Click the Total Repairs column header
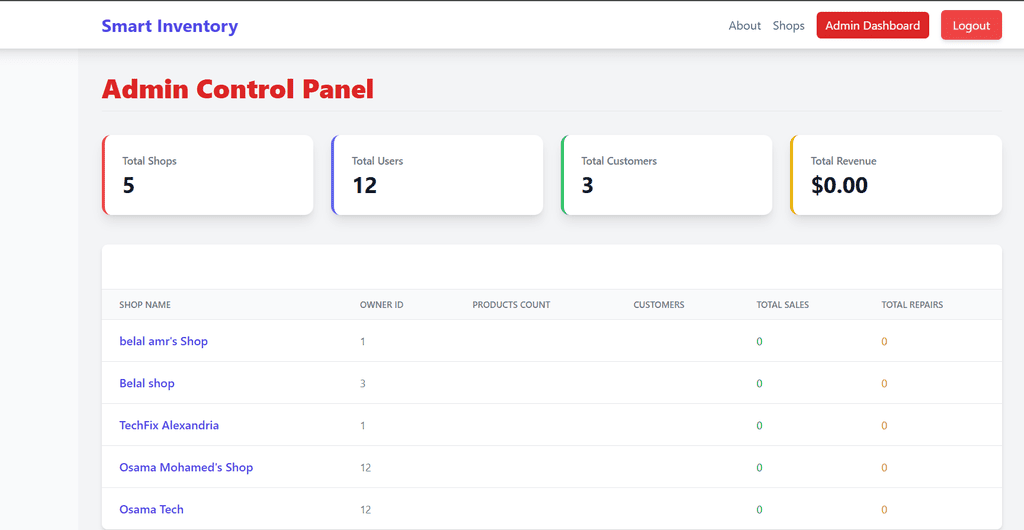This screenshot has width=1024, height=530. [911, 305]
